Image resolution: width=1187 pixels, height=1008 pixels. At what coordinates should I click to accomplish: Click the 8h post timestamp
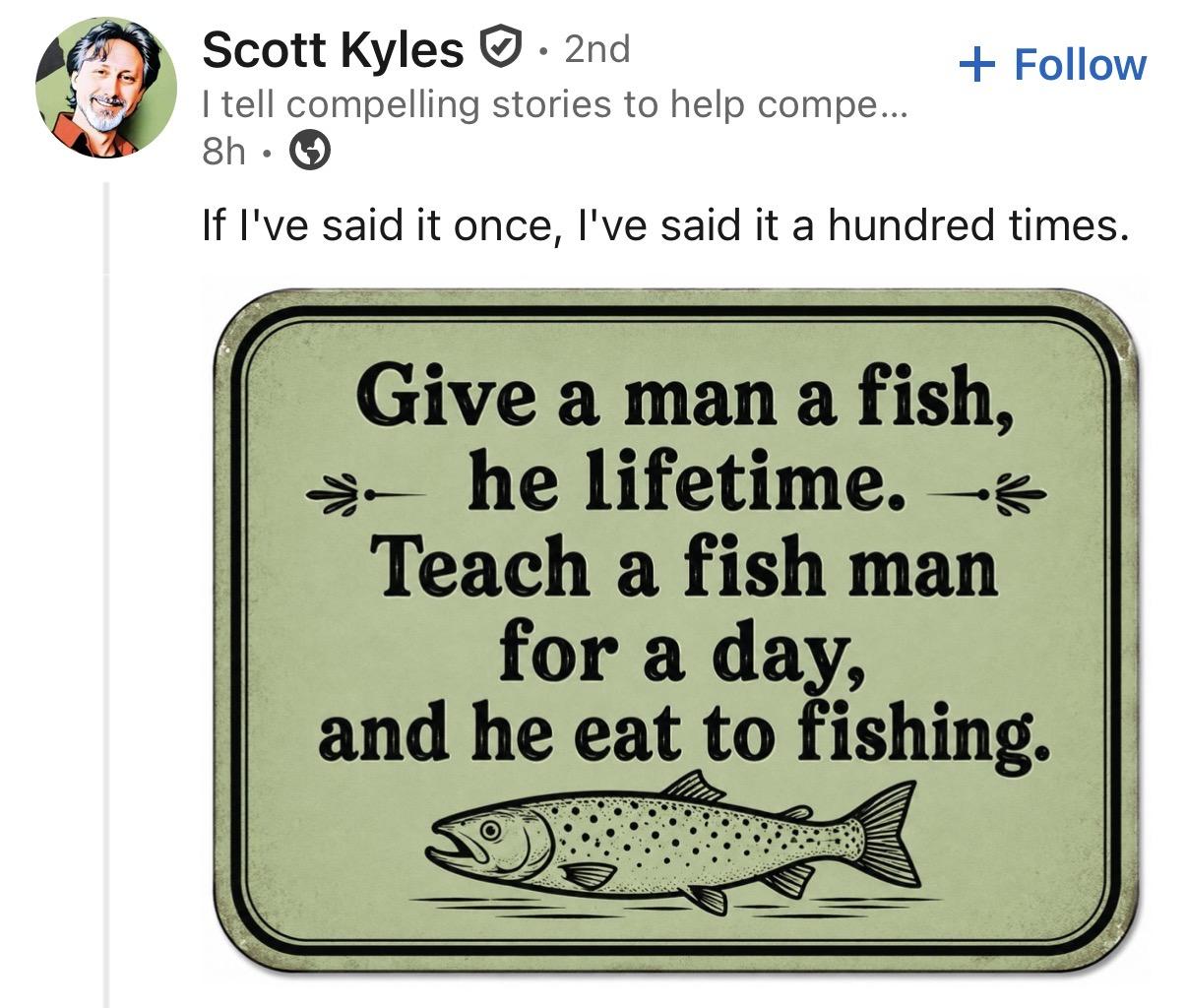[223, 151]
